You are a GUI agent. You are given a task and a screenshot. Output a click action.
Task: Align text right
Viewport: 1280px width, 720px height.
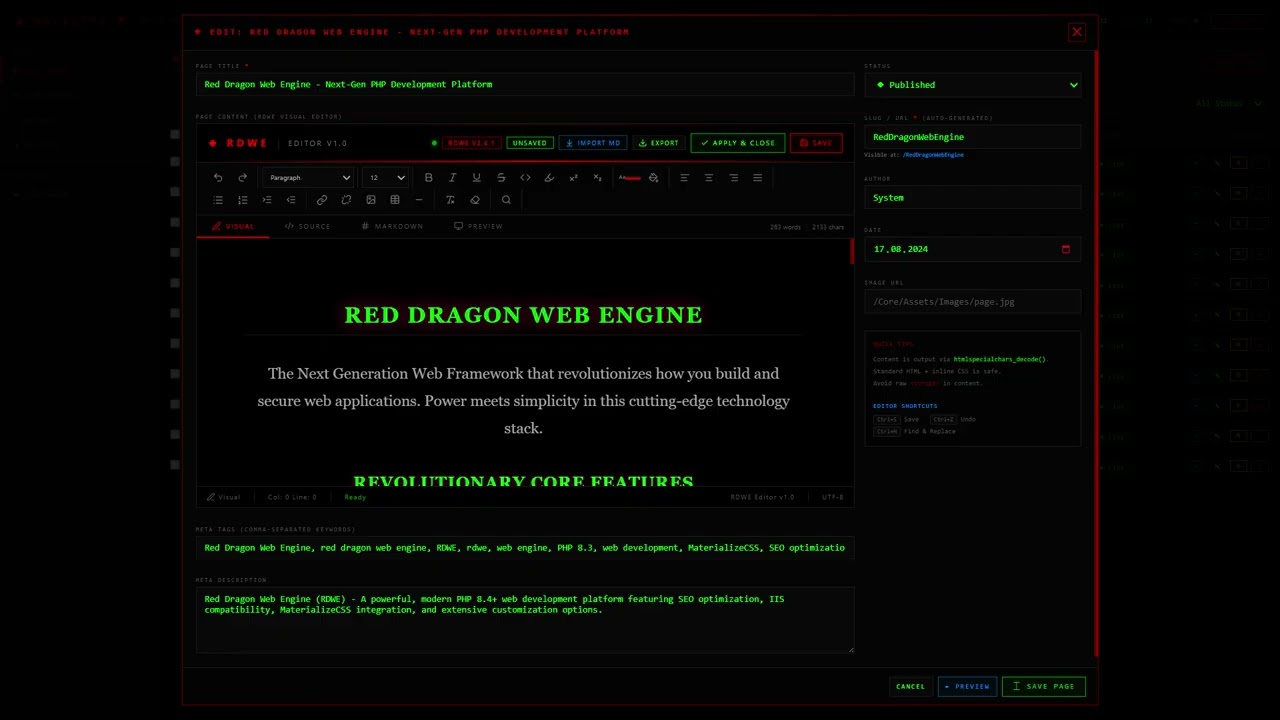(x=733, y=178)
